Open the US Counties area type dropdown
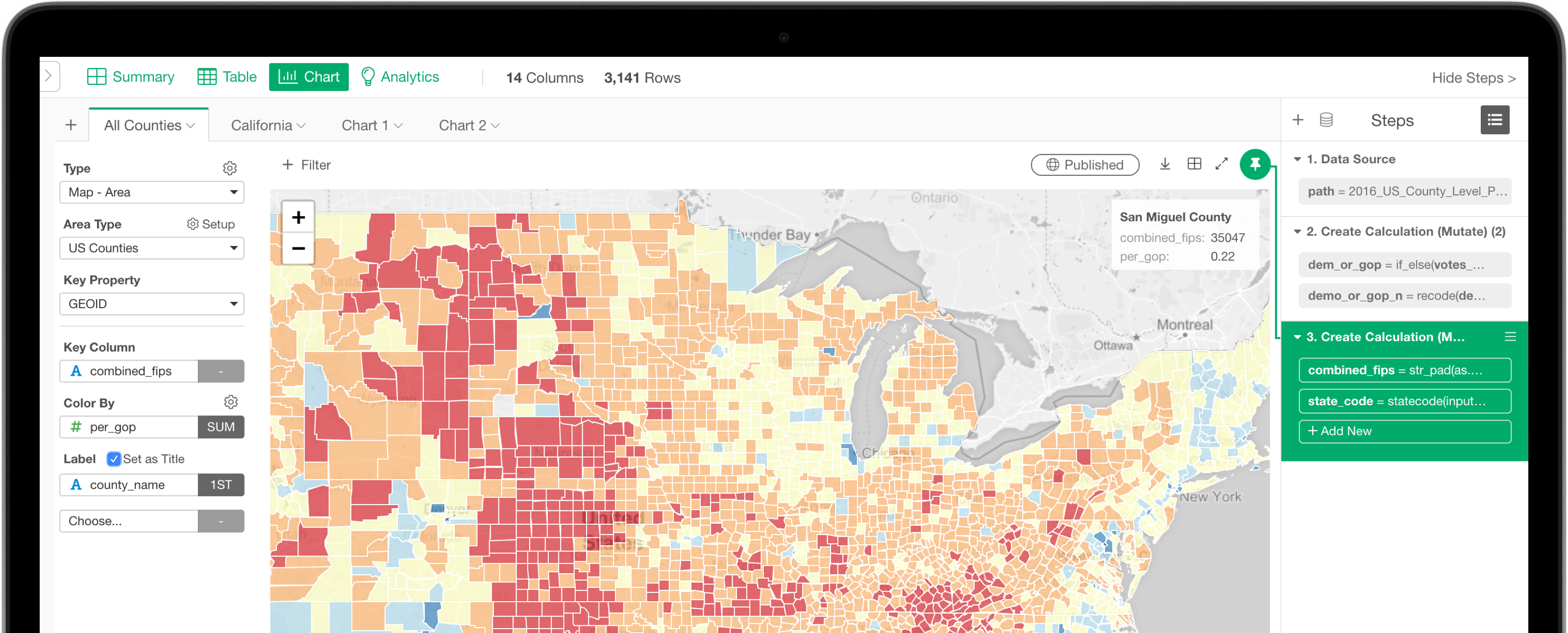The width and height of the screenshot is (1568, 633). pos(151,248)
